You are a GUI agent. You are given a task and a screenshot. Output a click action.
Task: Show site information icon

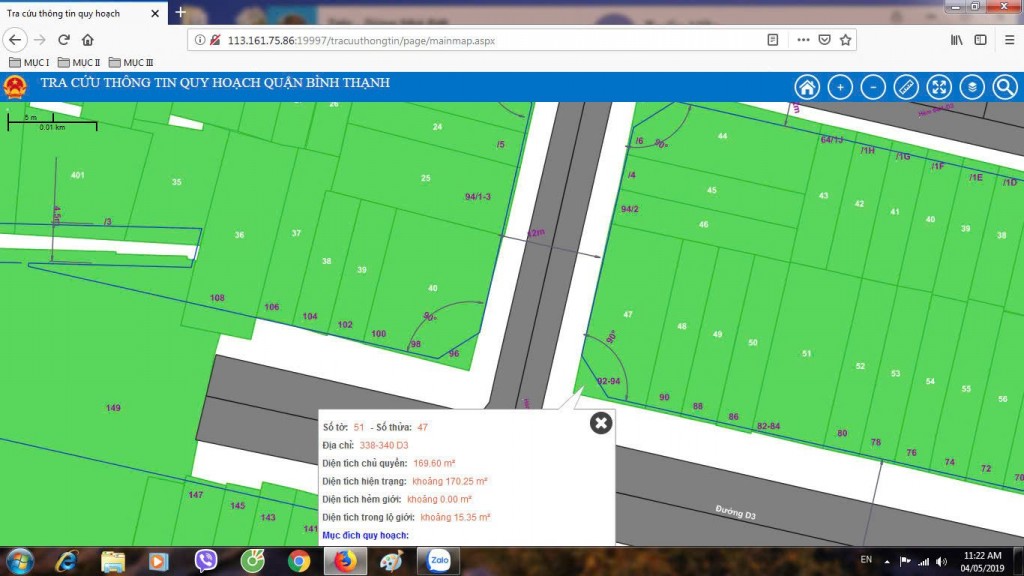coord(200,40)
